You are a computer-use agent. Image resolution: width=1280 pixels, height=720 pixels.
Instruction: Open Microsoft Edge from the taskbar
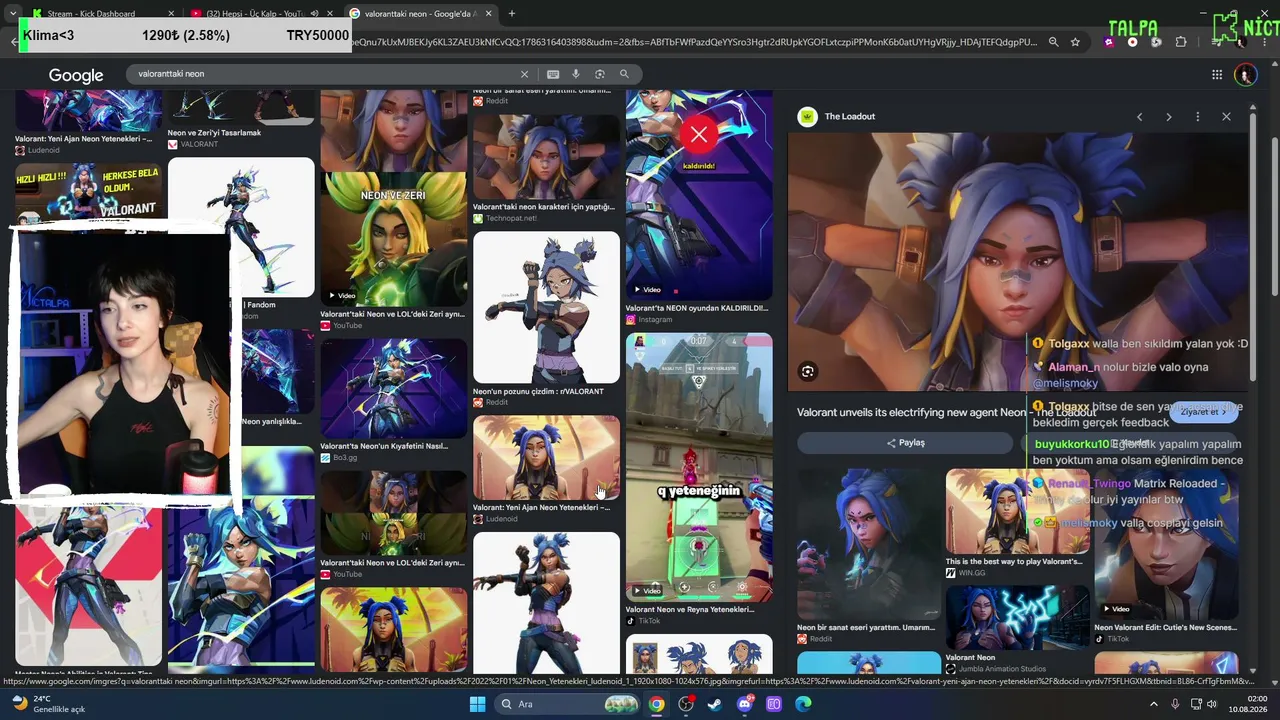click(803, 704)
